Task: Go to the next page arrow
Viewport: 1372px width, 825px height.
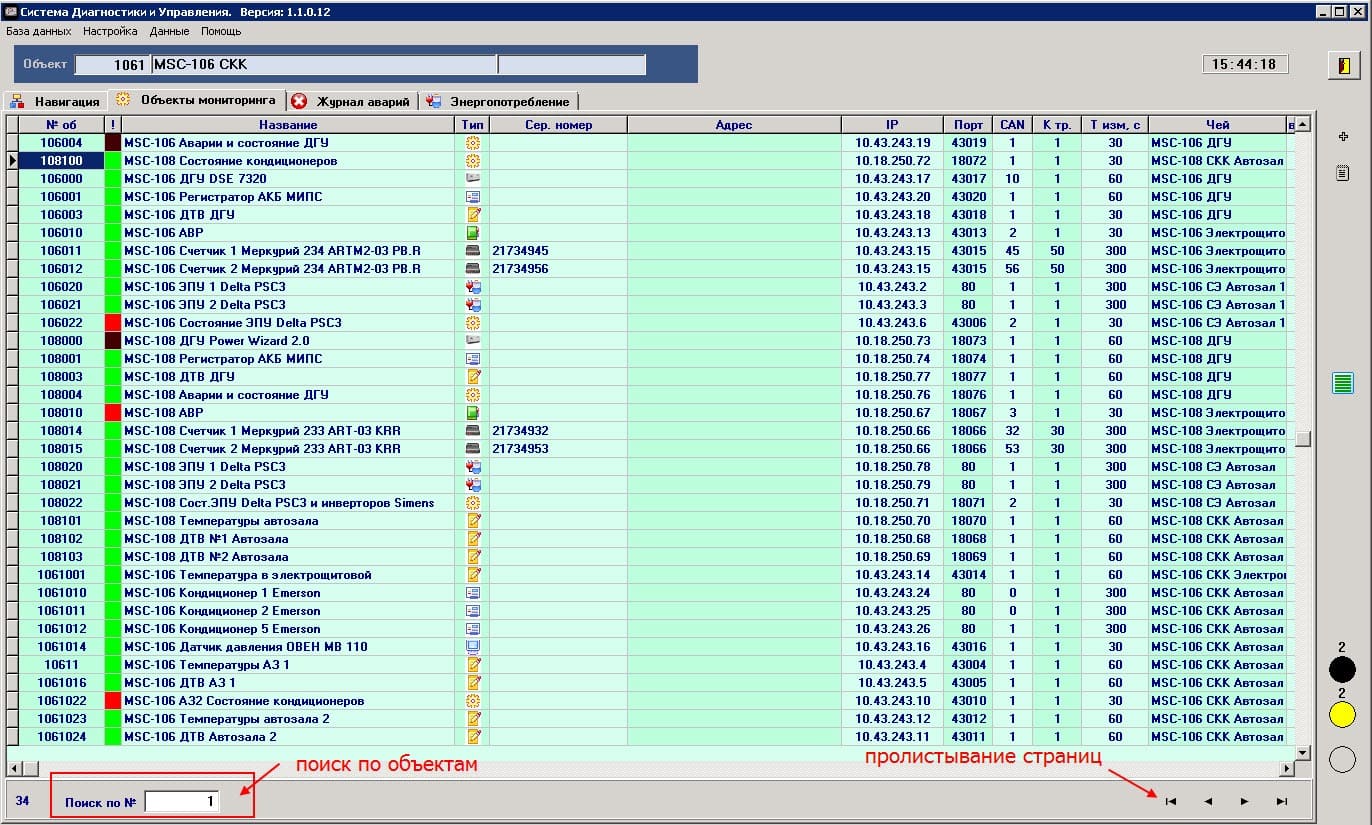Action: (1244, 801)
